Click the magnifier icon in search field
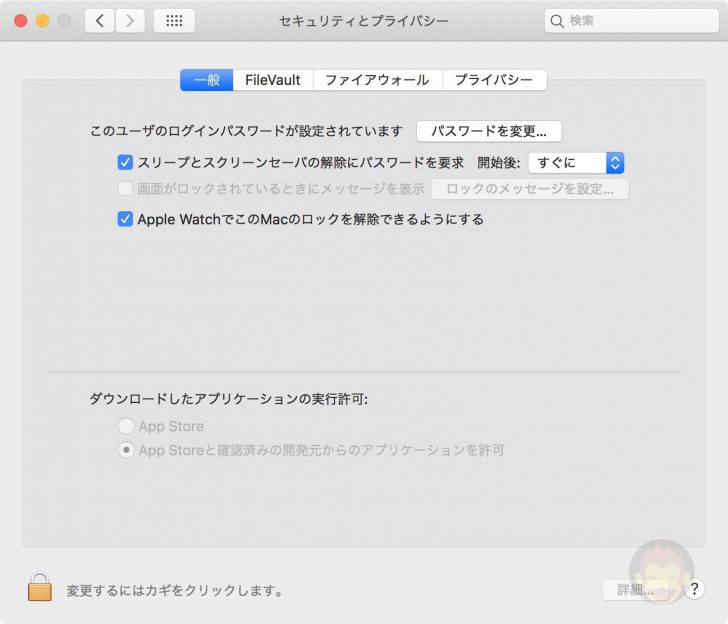Screen dimensions: 728x624 pos(557,21)
